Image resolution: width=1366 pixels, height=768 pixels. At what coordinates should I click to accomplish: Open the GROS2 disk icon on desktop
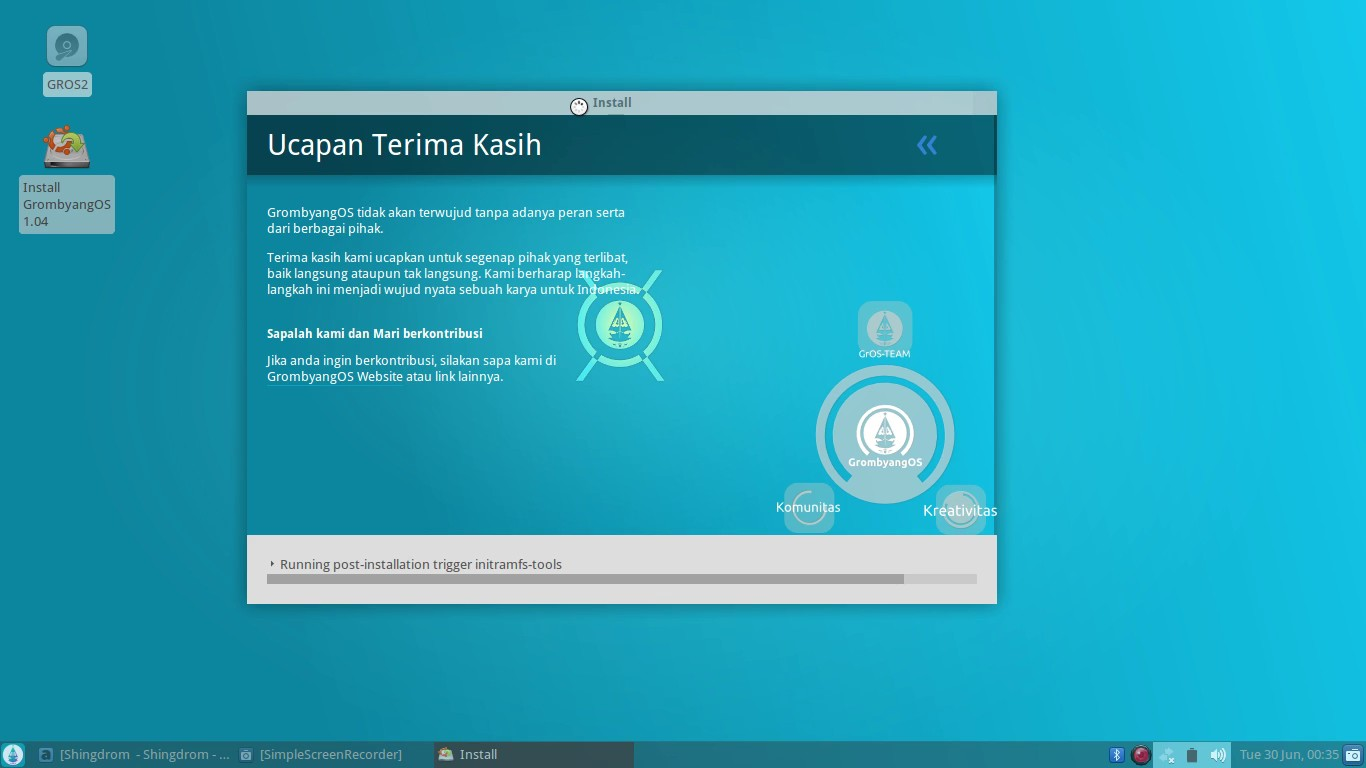[67, 47]
